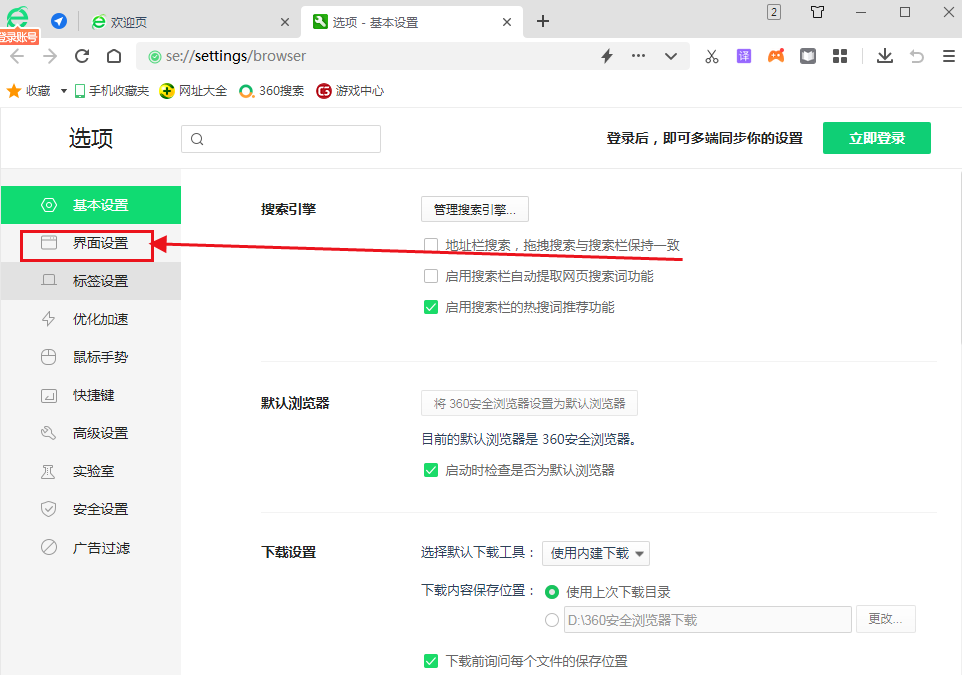Open 手机收藏夹 bookmark

point(111,91)
